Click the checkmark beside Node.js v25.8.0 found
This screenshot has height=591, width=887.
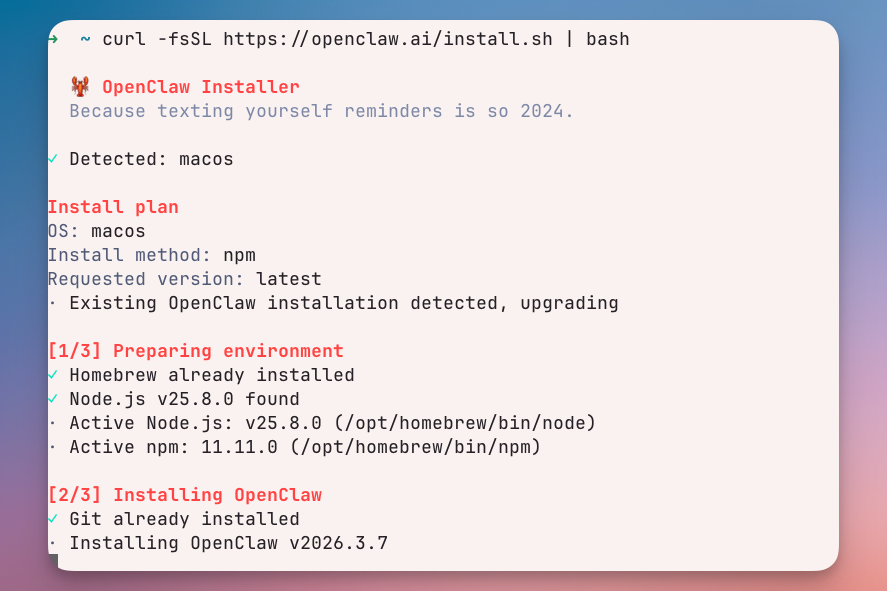coord(53,399)
